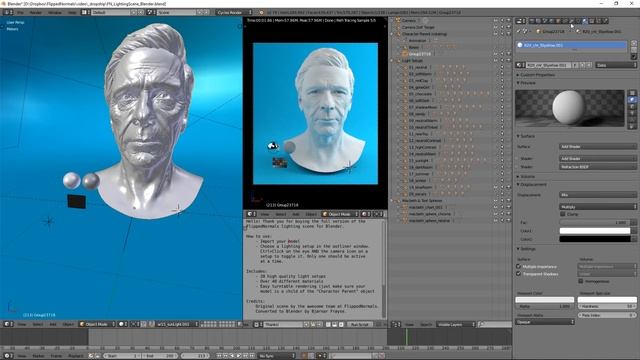Viewport: 640px width, 360px height.
Task: Jump to the timeline's first frame
Action: [218, 356]
